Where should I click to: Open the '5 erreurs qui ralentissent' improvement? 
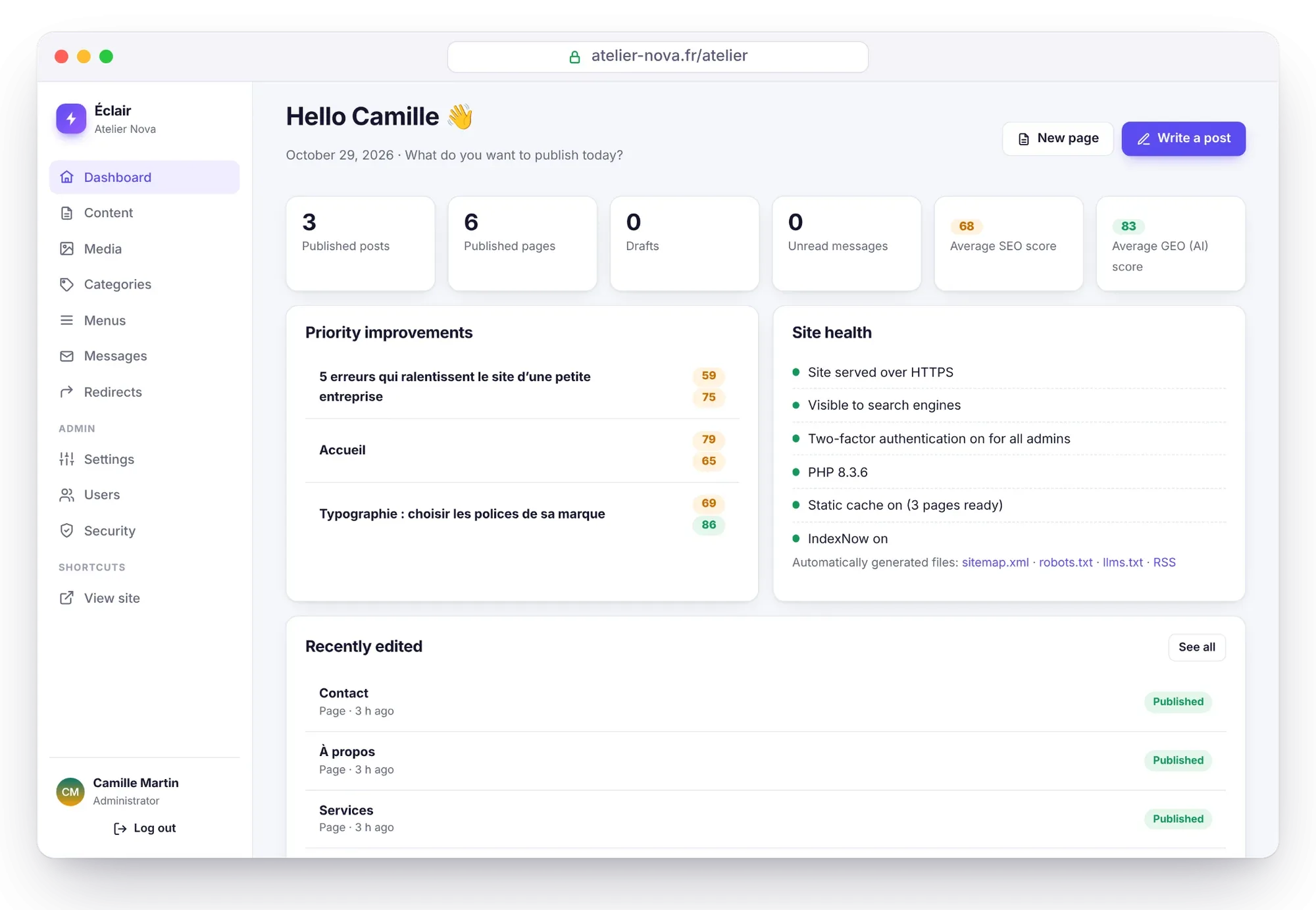tap(522, 387)
